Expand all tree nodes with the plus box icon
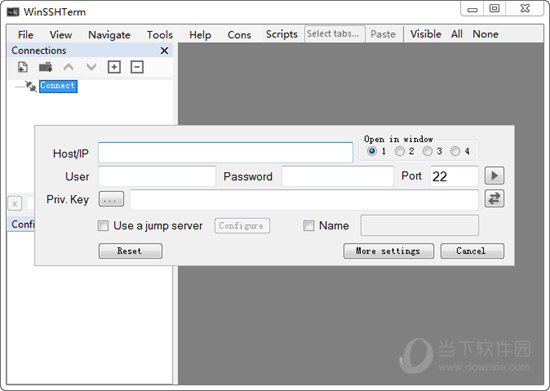The width and height of the screenshot is (550, 391). pyautogui.click(x=114, y=67)
